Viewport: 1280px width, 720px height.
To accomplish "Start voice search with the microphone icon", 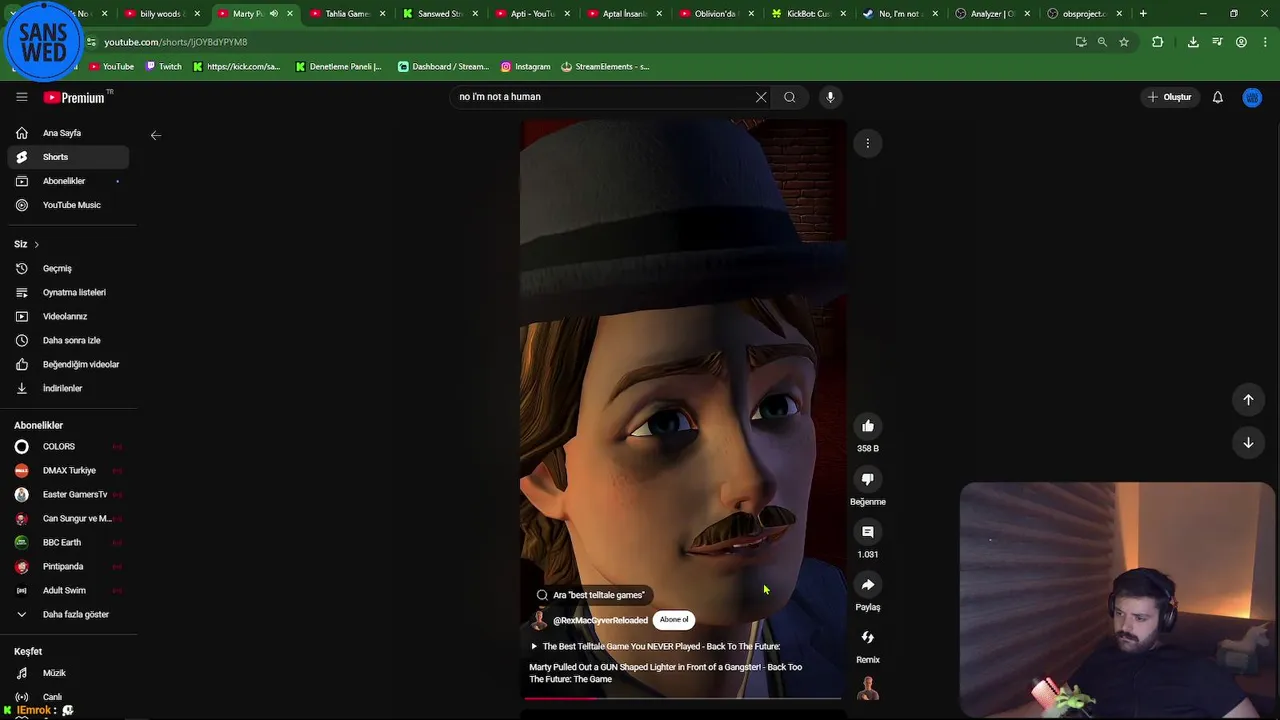I will (x=830, y=97).
